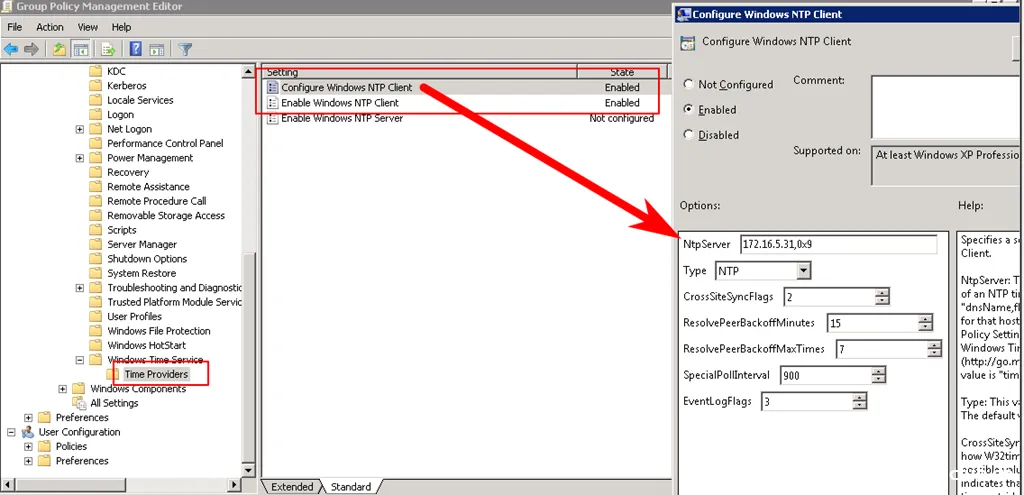
Task: Click the Back arrow toolbar icon
Action: click(11, 49)
